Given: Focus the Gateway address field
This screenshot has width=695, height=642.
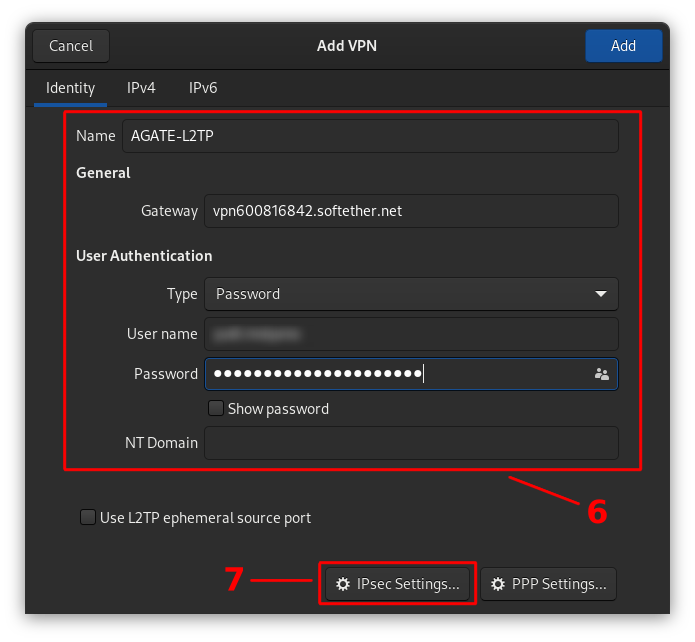Looking at the screenshot, I should tap(410, 211).
